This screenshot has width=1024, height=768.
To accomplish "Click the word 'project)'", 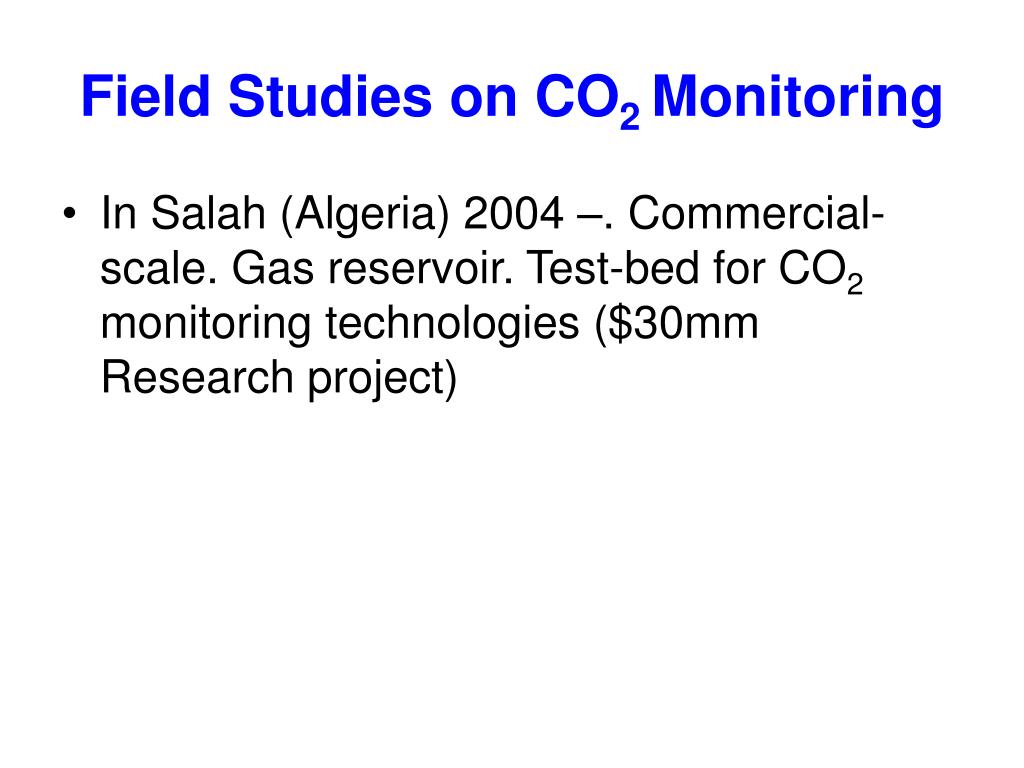I will click(382, 379).
